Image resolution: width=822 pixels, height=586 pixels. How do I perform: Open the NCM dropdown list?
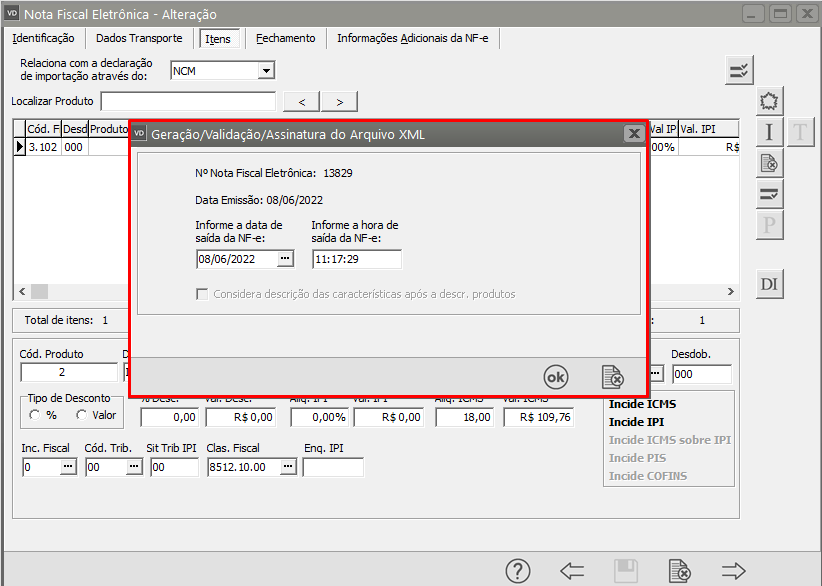(266, 71)
